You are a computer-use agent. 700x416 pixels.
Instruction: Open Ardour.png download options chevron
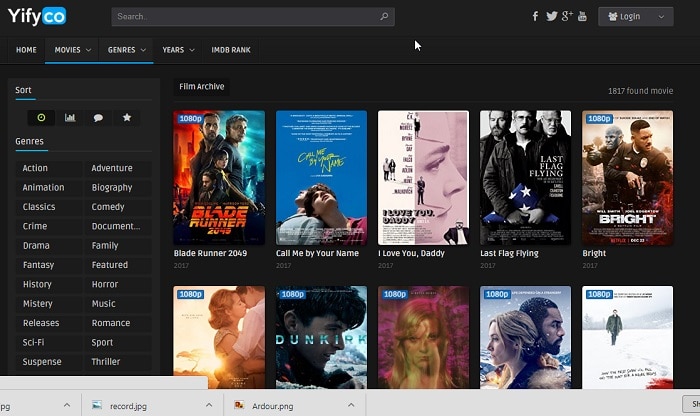click(351, 405)
